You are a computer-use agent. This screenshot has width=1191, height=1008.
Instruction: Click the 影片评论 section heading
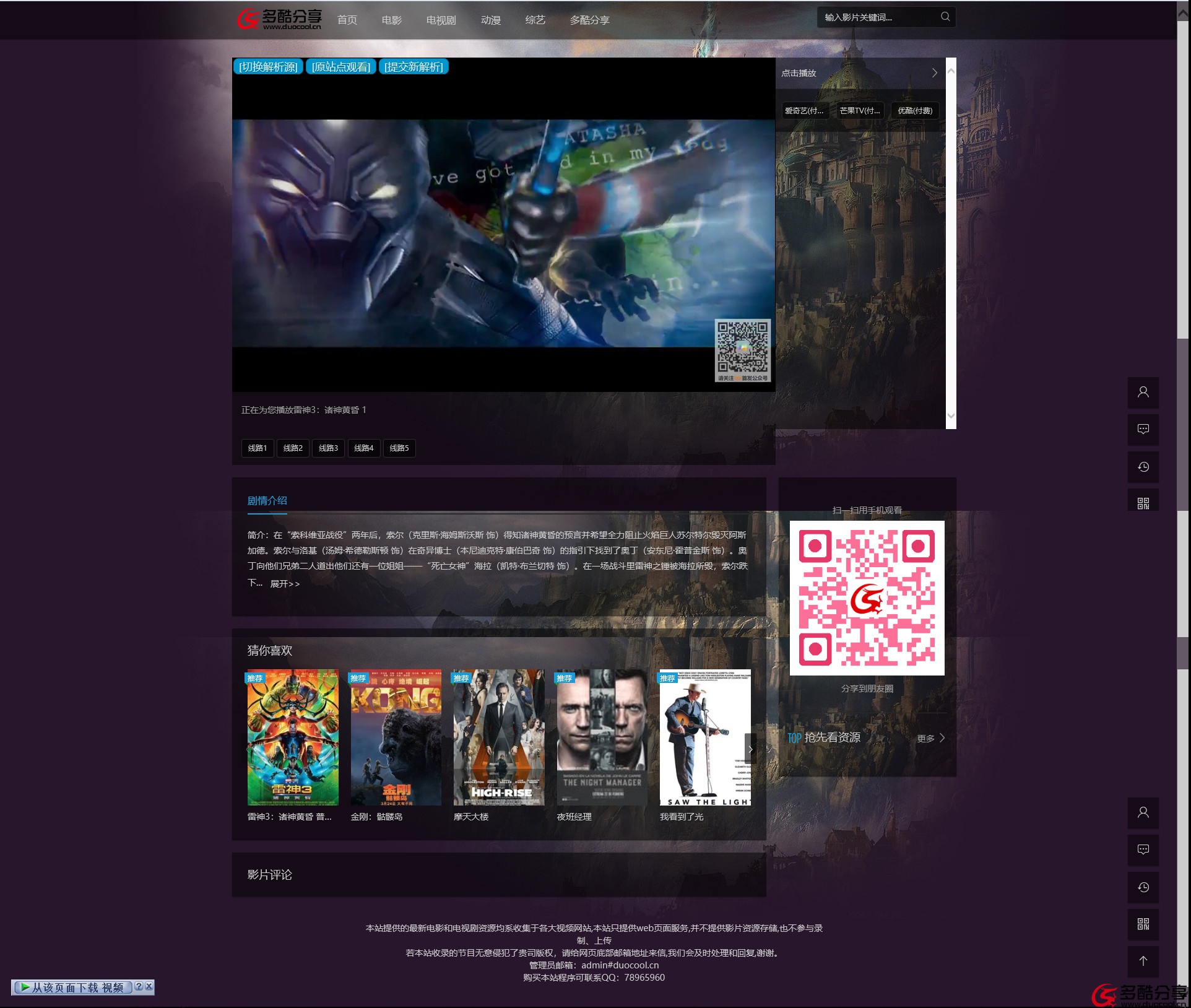[269, 874]
